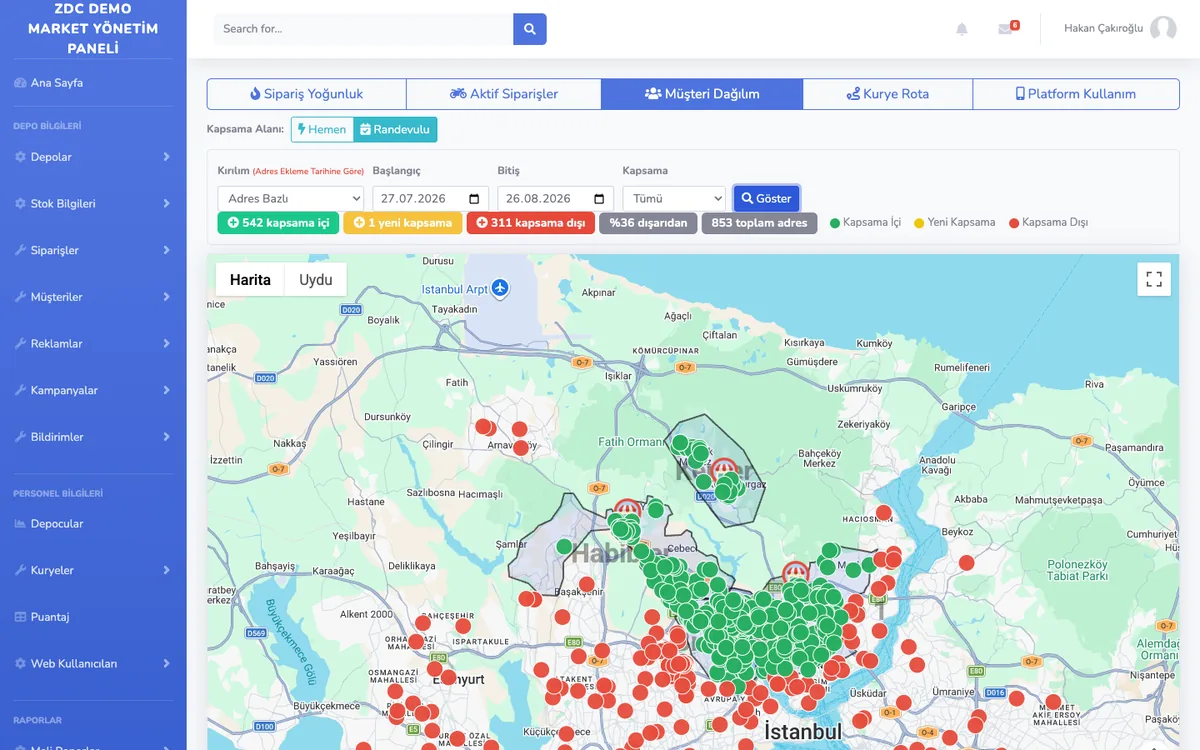Click the Puantaj table icon

click(20, 617)
